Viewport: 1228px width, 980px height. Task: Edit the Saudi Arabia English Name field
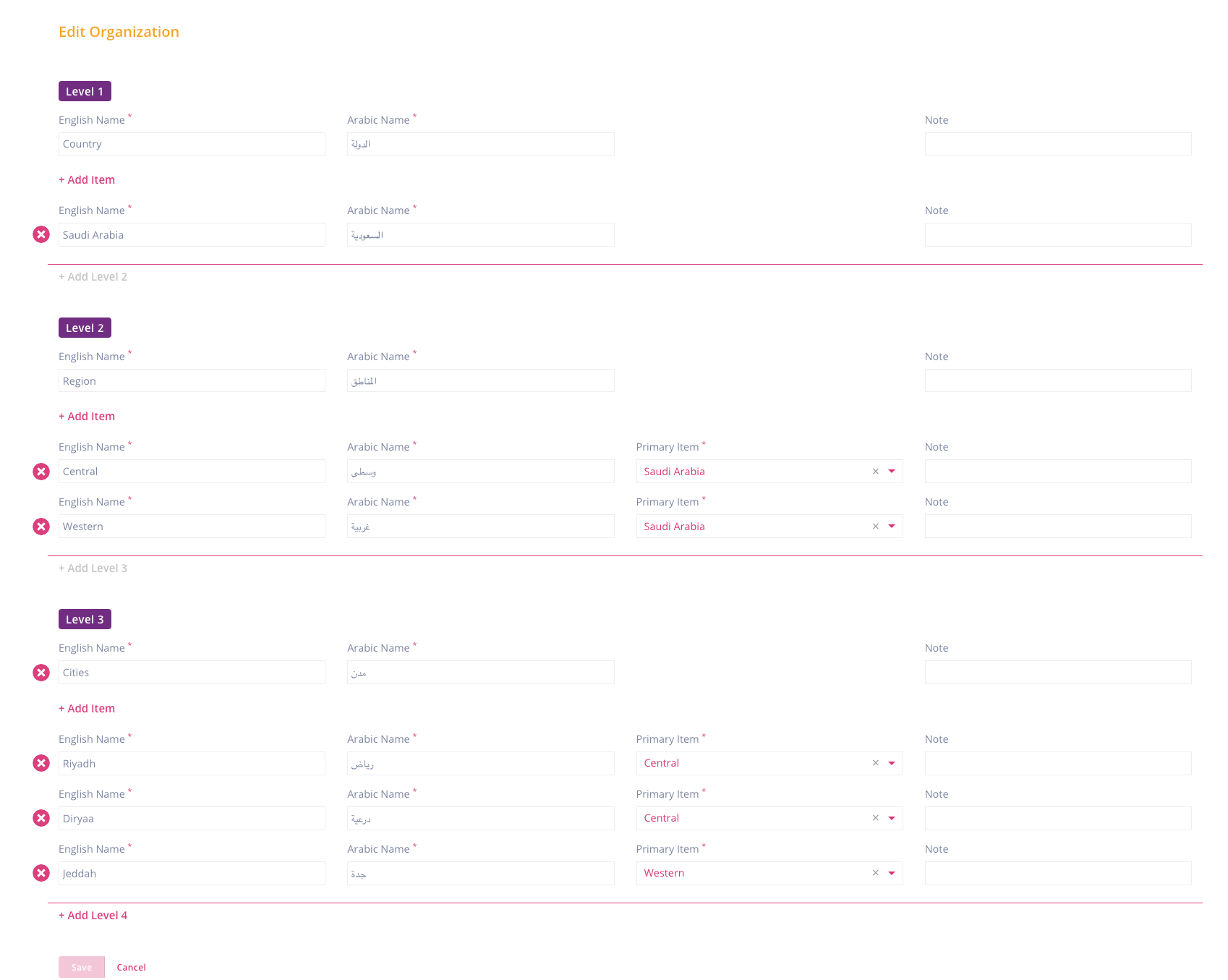pos(192,234)
